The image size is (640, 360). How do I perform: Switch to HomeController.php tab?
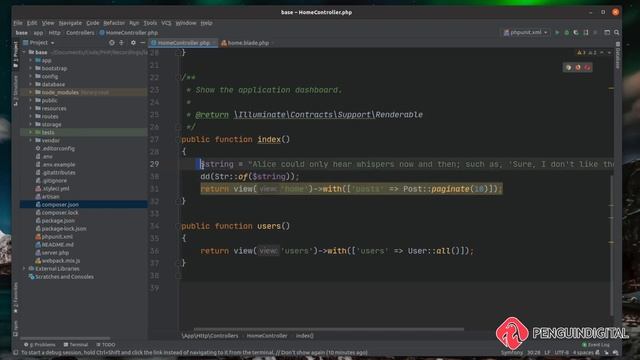coord(183,43)
